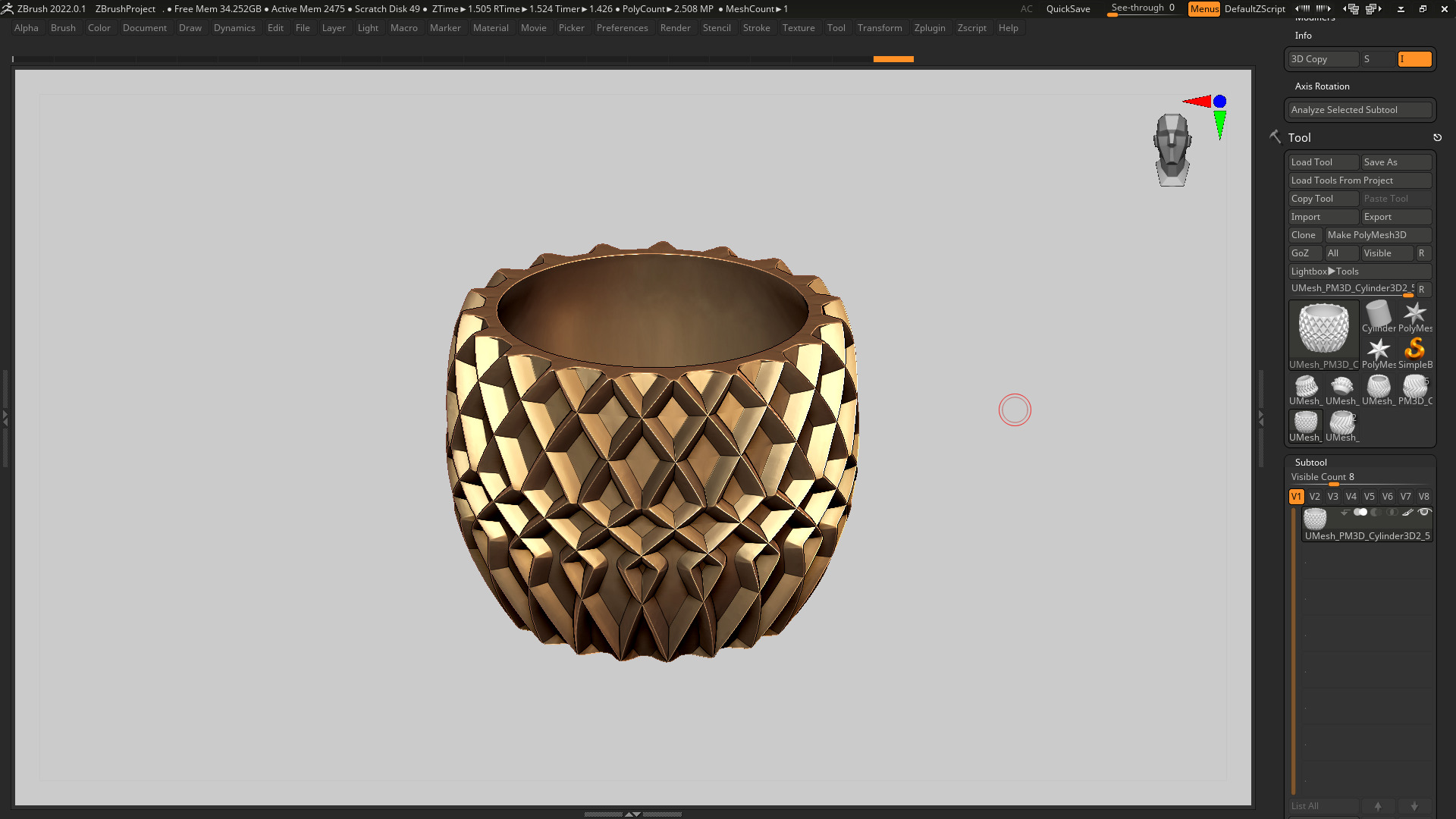Click the hide-to-tray icon in the title bar

point(1401,9)
